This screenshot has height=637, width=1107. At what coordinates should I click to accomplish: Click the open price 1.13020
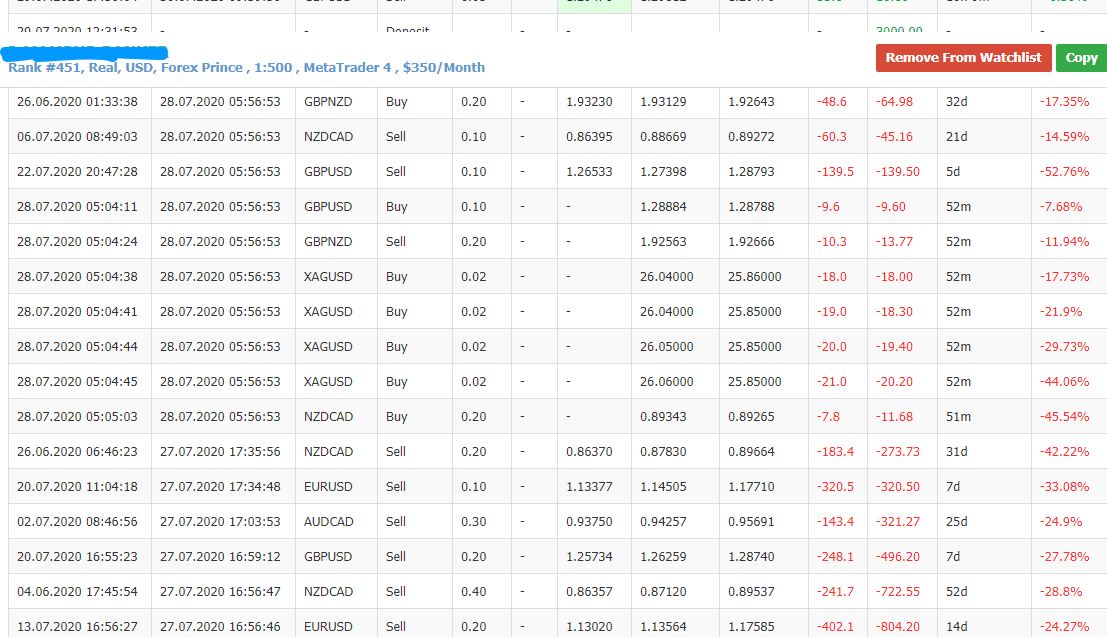pyautogui.click(x=589, y=626)
